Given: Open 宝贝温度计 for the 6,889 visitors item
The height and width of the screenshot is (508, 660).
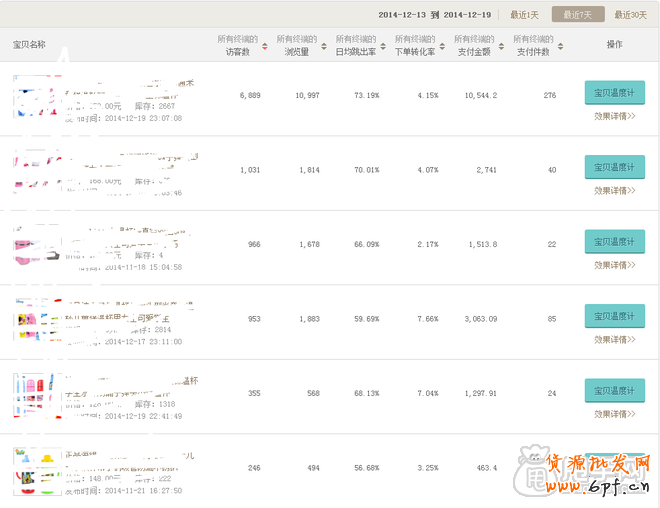Looking at the screenshot, I should coord(614,93).
